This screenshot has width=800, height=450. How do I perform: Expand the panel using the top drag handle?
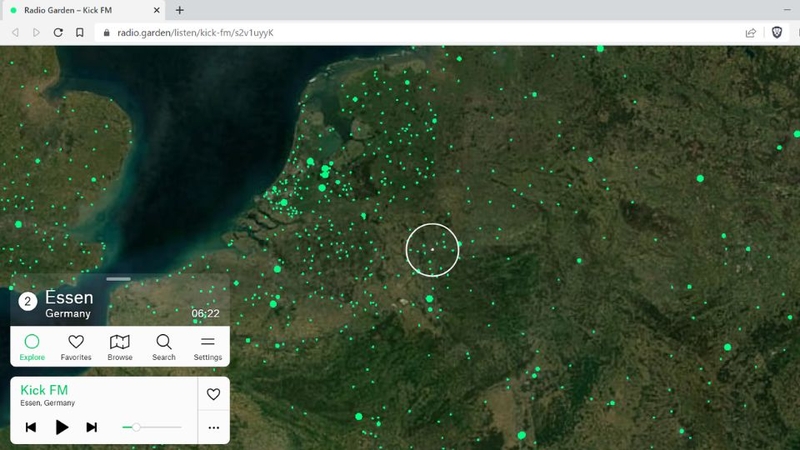coord(119,279)
